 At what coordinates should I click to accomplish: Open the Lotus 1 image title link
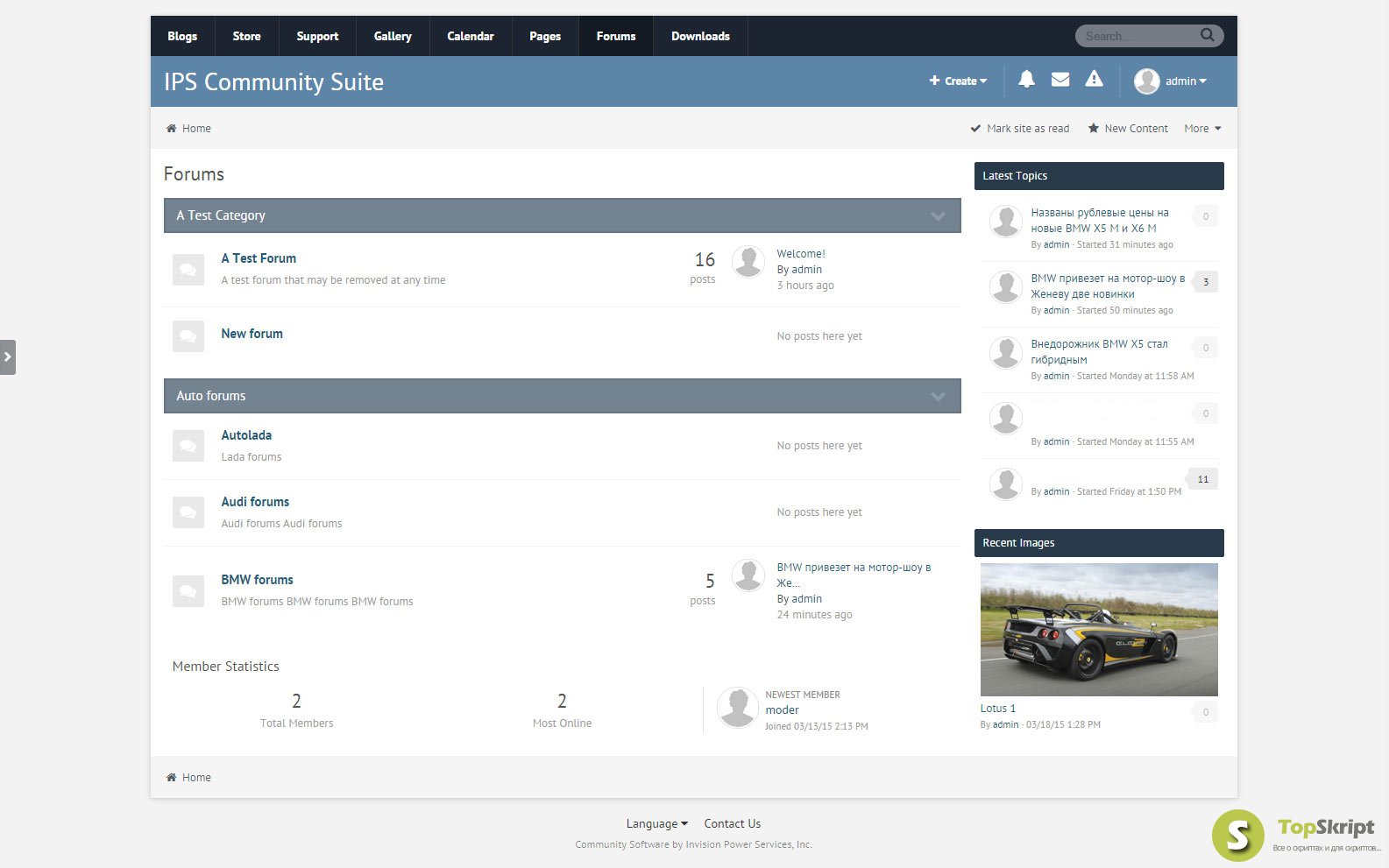coord(997,709)
